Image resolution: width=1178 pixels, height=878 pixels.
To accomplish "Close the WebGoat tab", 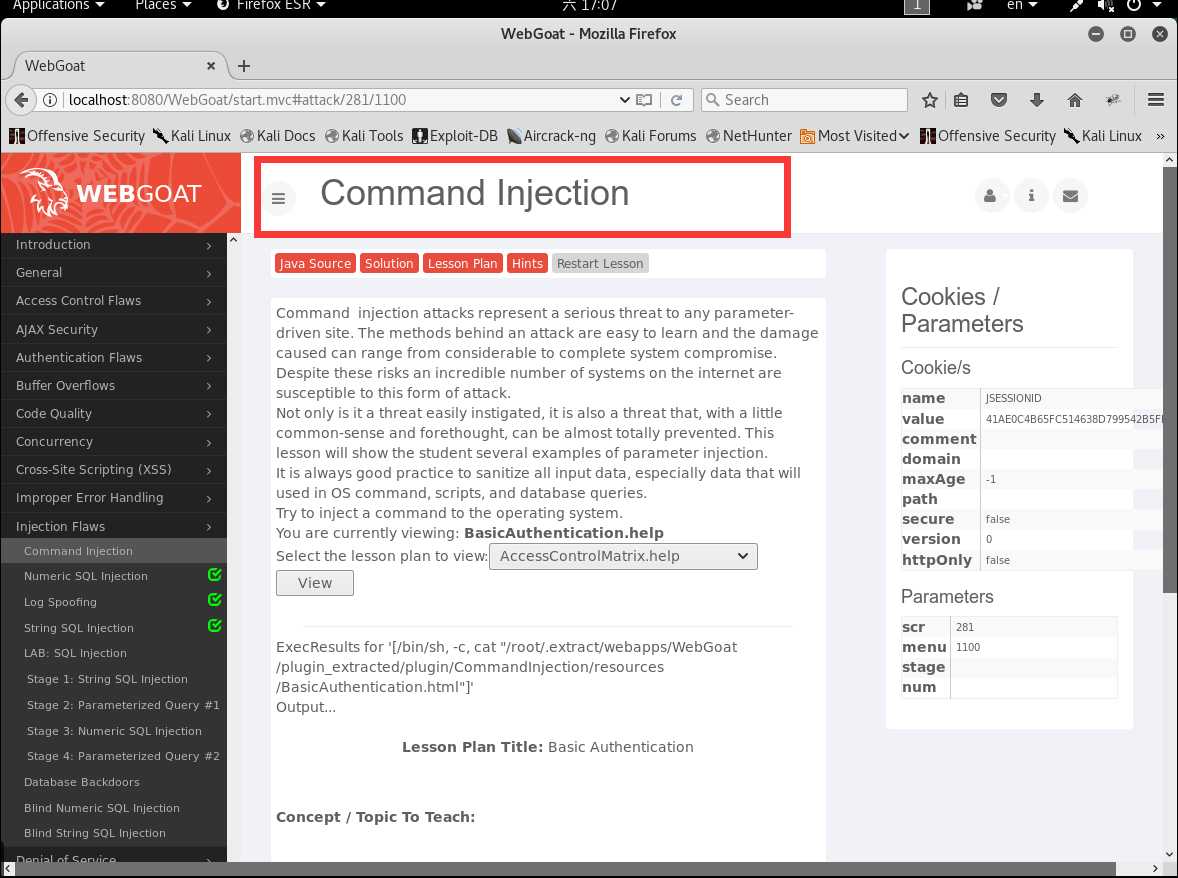I will click(211, 66).
